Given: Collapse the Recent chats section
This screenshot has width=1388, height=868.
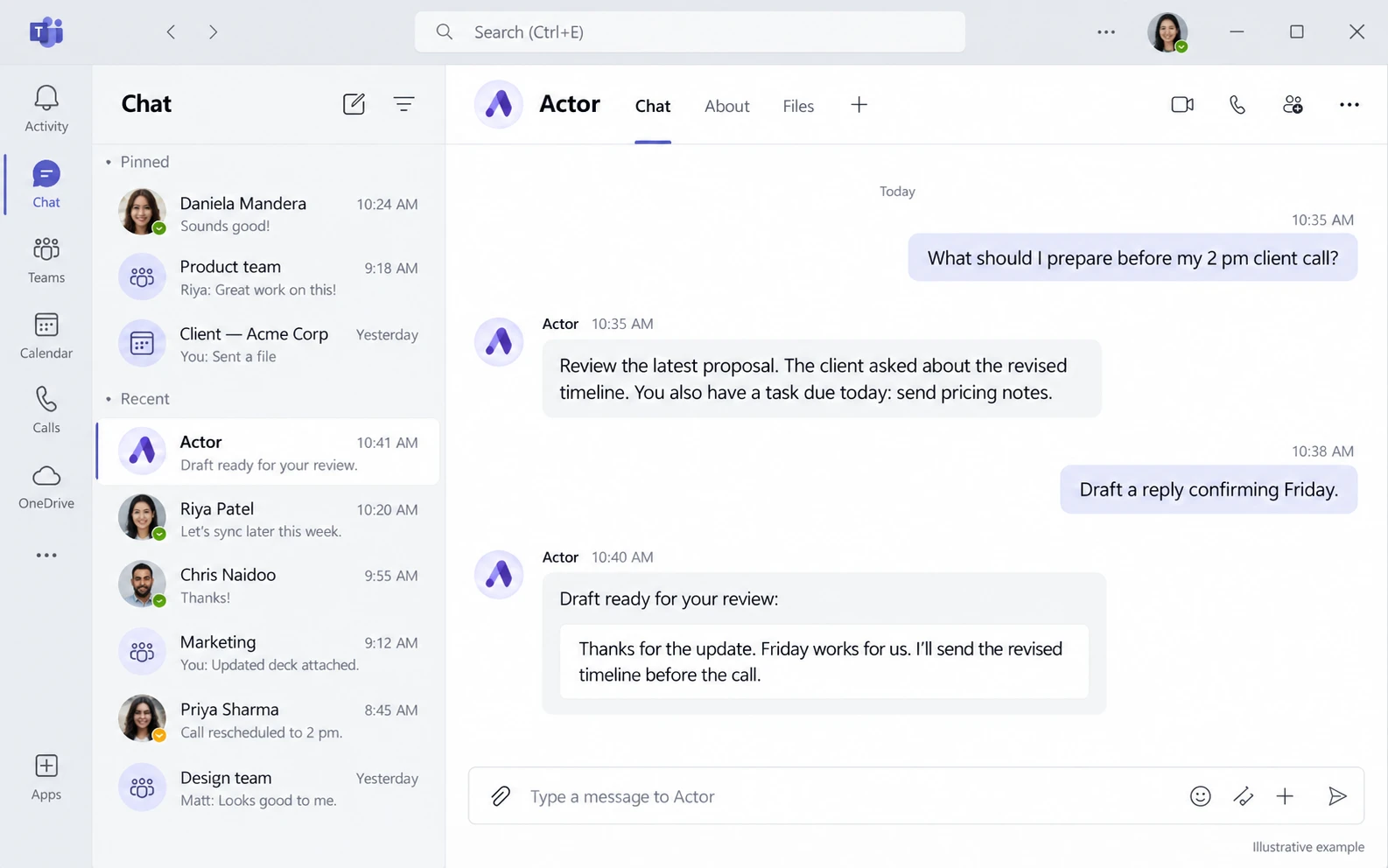Looking at the screenshot, I should coord(137,399).
